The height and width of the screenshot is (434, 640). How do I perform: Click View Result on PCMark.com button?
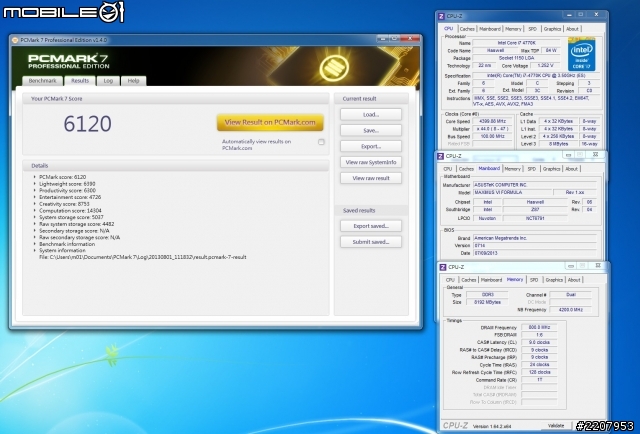pyautogui.click(x=270, y=122)
